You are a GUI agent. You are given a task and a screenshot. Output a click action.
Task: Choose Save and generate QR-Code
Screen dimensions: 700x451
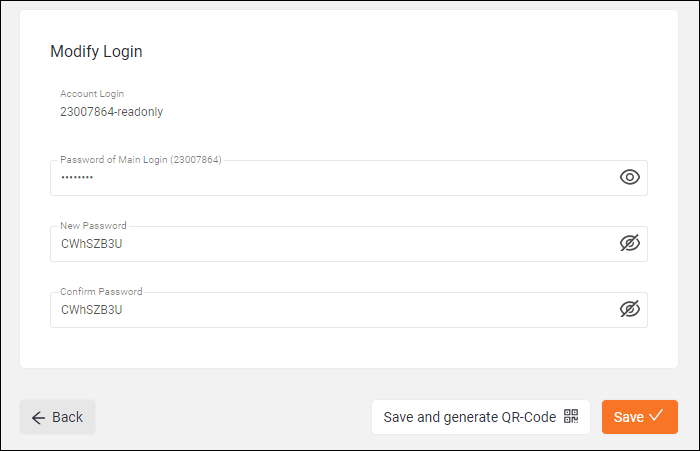[481, 417]
